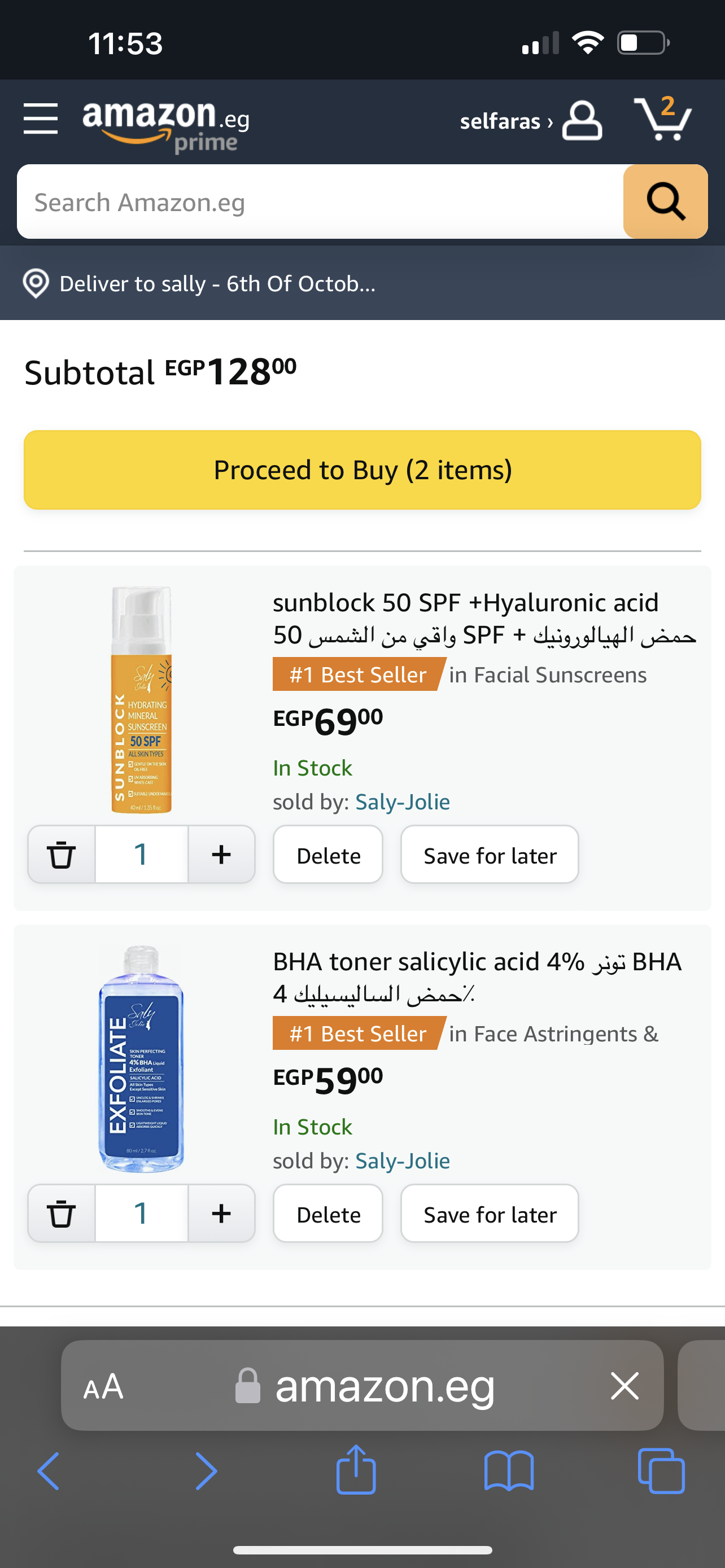Screen dimensions: 725x1568
Task: Focus the Search Amazon.eg field
Action: [x=320, y=202]
